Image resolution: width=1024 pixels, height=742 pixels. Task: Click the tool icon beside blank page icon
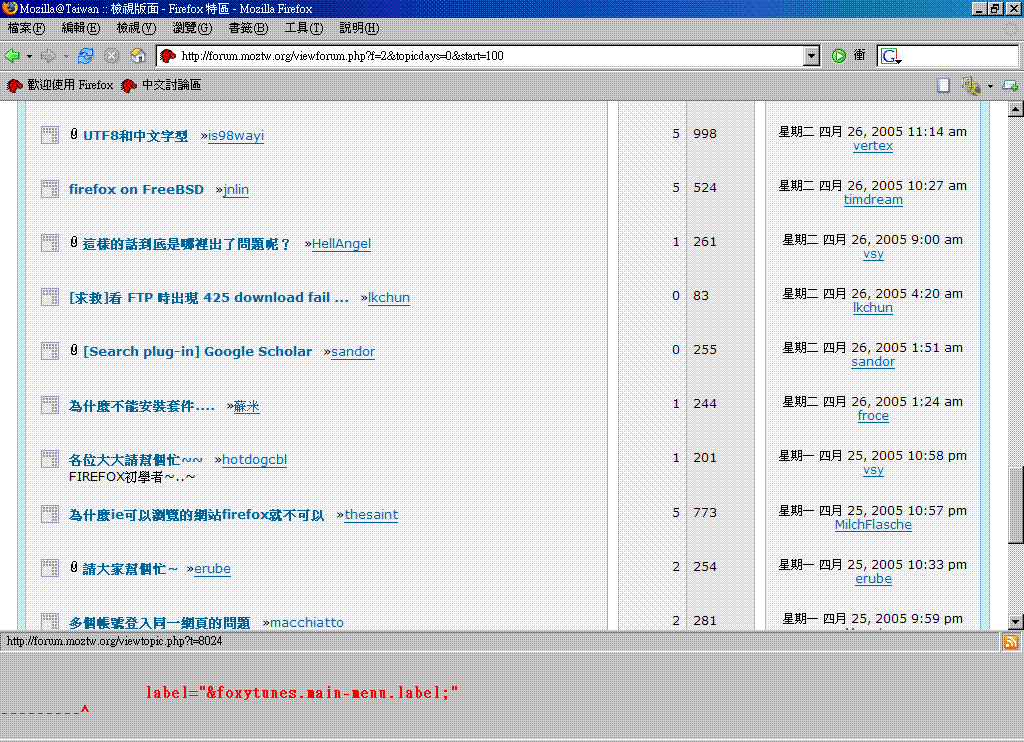(970, 86)
